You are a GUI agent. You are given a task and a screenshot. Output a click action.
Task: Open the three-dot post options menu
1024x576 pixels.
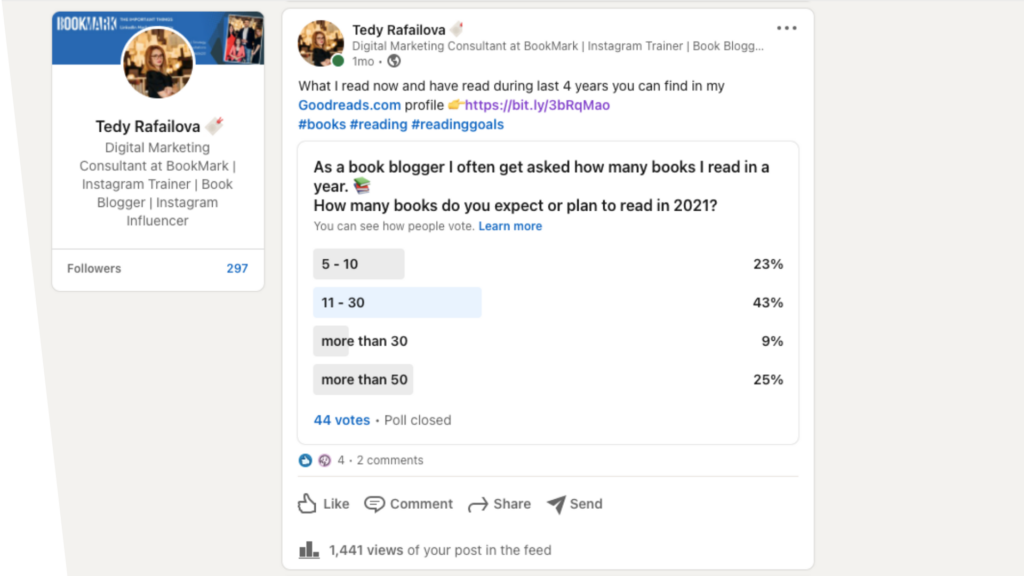click(786, 28)
